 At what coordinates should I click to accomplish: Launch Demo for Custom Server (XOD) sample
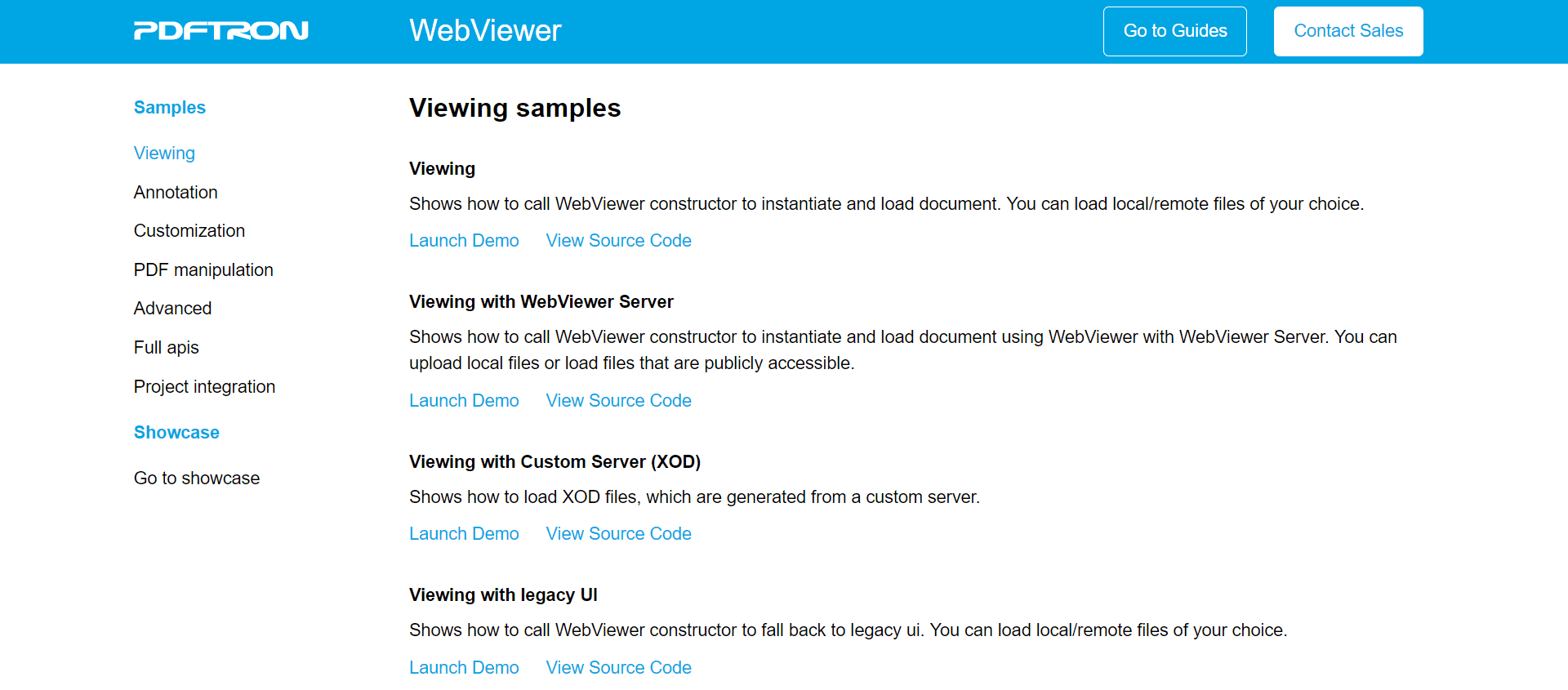[464, 534]
